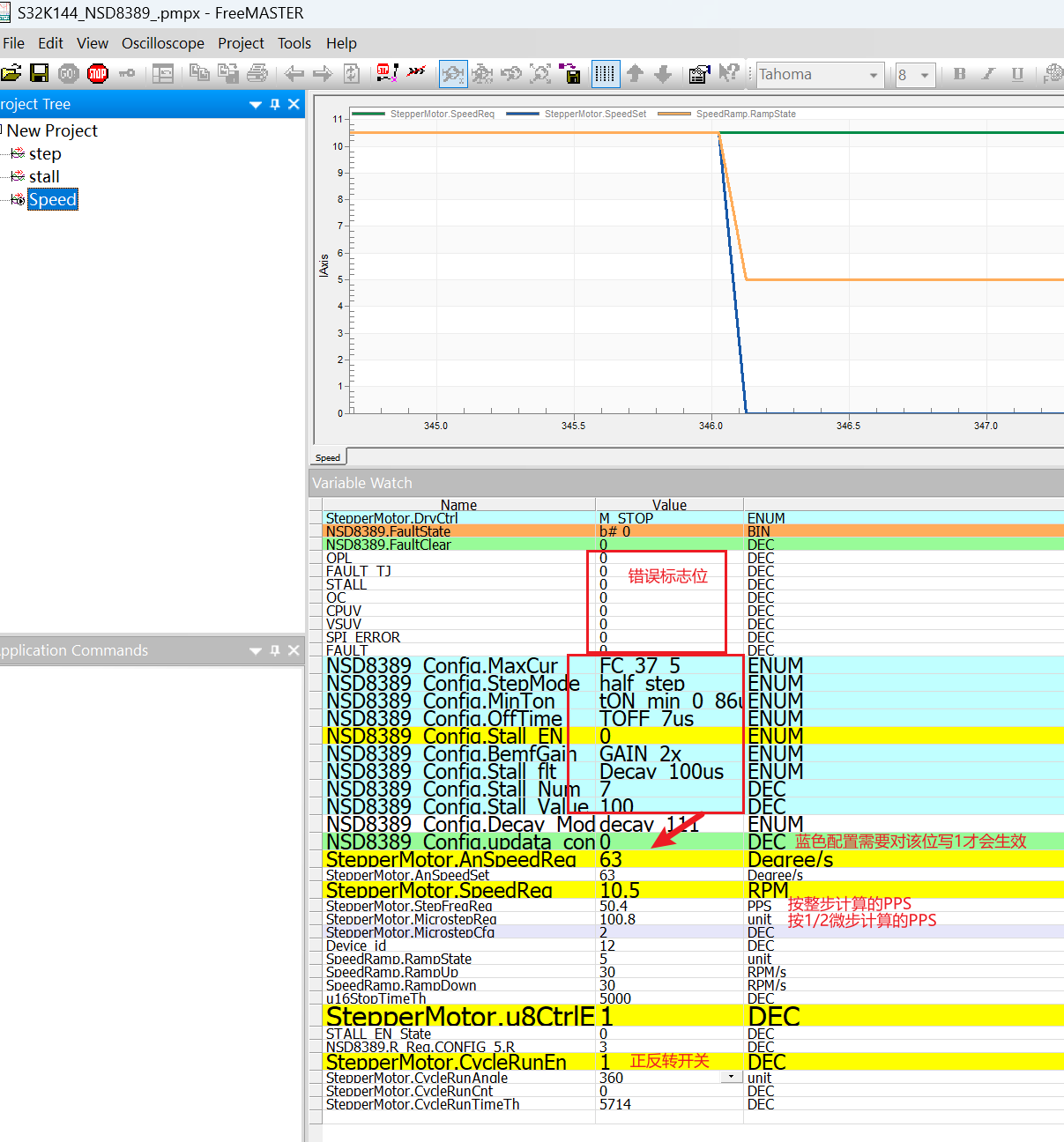Screen dimensions: 1064x1142
Task: Open Application Commands panel options arrow
Action: 256,651
